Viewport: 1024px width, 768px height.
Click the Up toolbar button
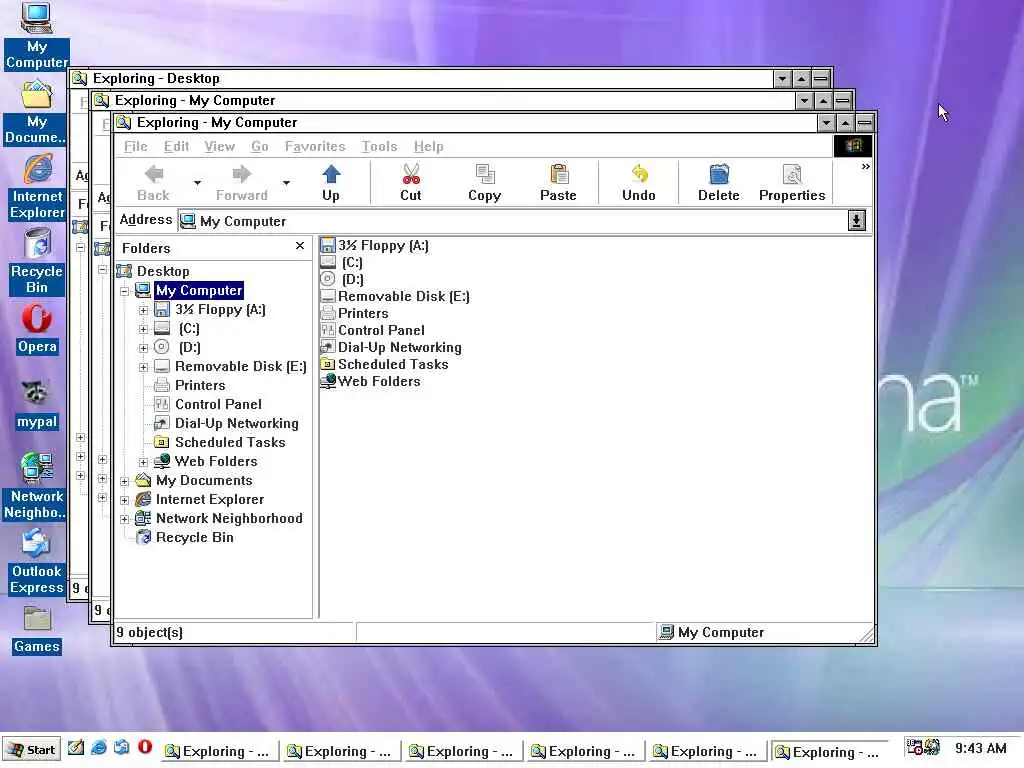pos(331,183)
